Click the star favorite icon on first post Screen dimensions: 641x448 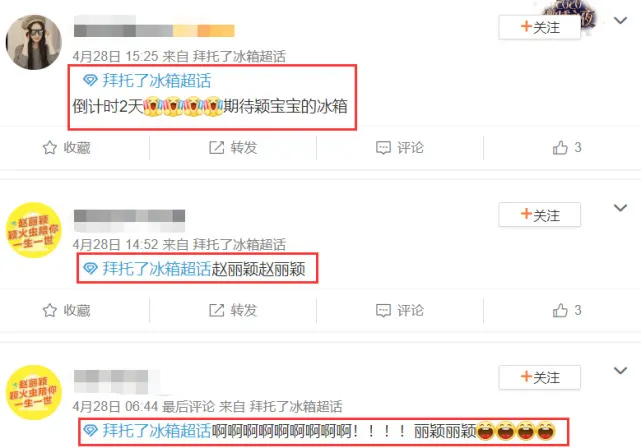point(49,148)
